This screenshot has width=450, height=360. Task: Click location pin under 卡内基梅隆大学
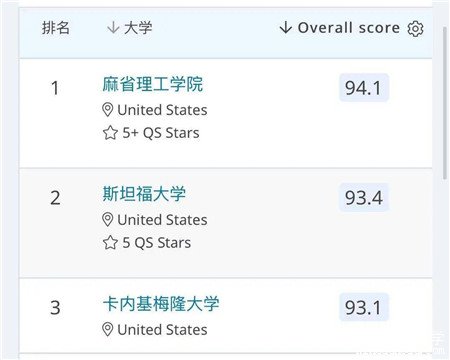pyautogui.click(x=107, y=330)
